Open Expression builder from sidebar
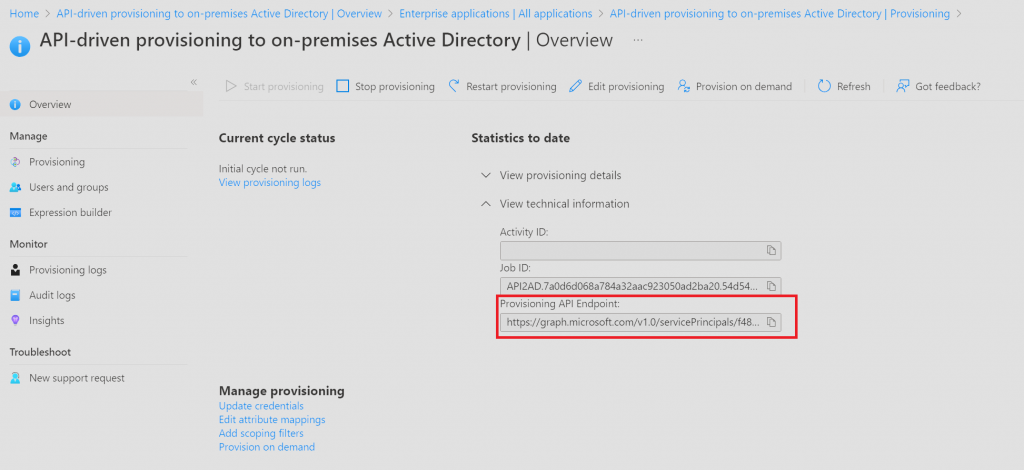This screenshot has height=470, width=1024. click(70, 212)
